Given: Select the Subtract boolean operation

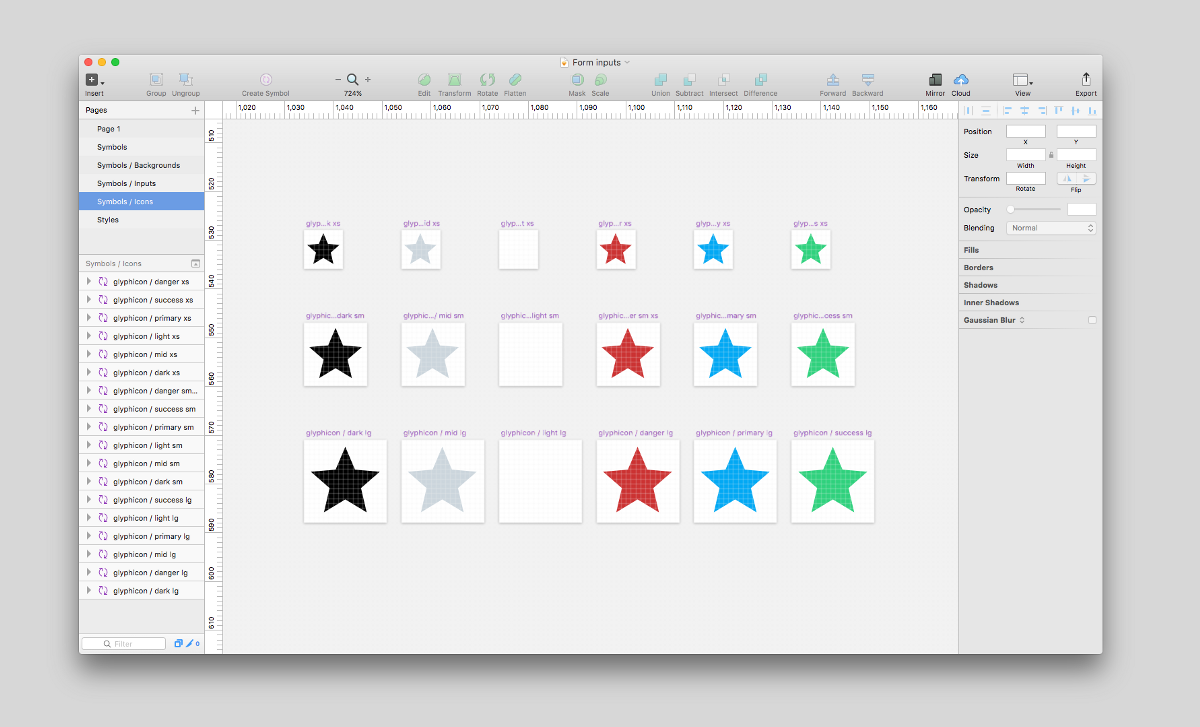Looking at the screenshot, I should point(689,82).
